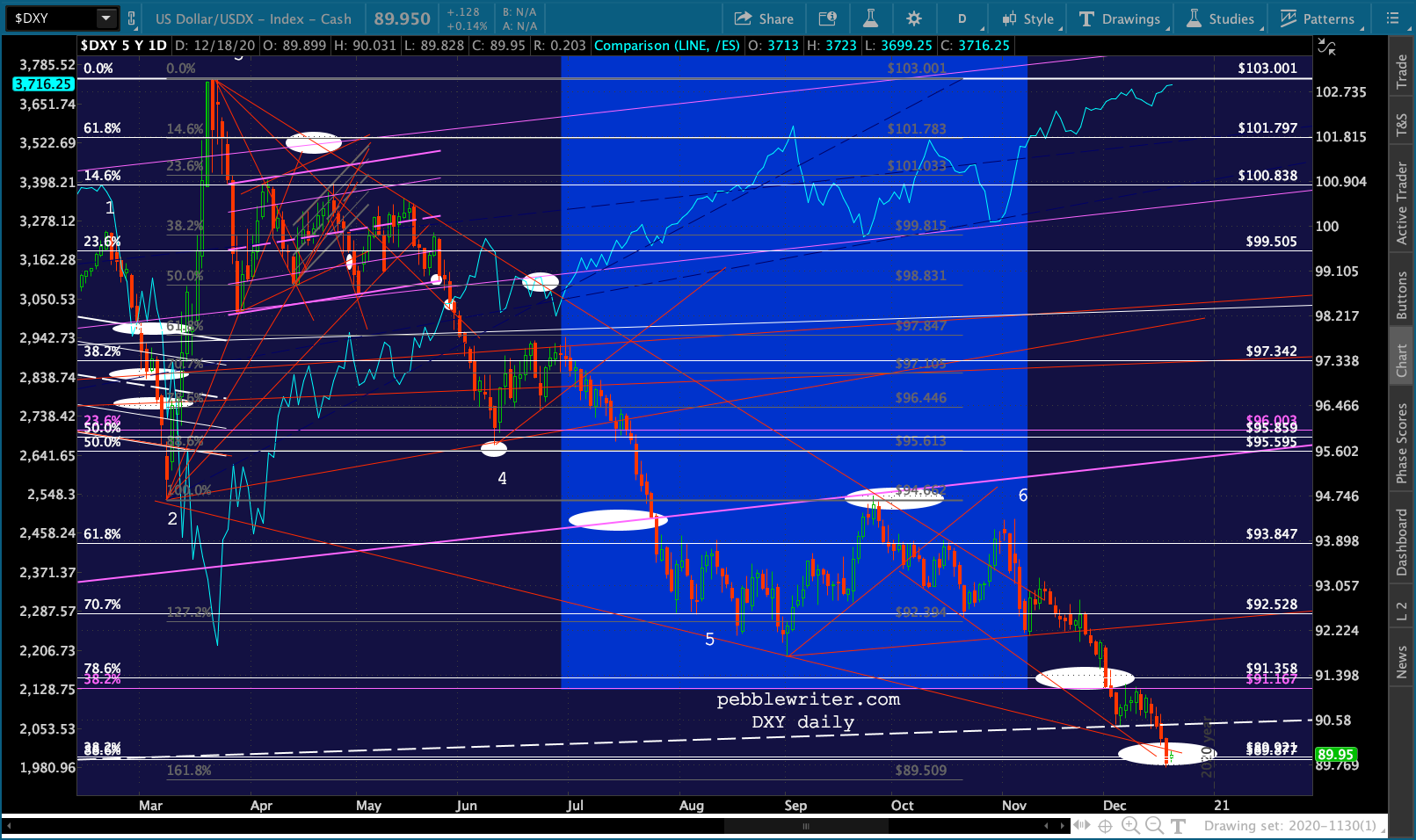Open the L2 sidebar tab
Viewport: 1416px width, 840px height.
[1402, 611]
